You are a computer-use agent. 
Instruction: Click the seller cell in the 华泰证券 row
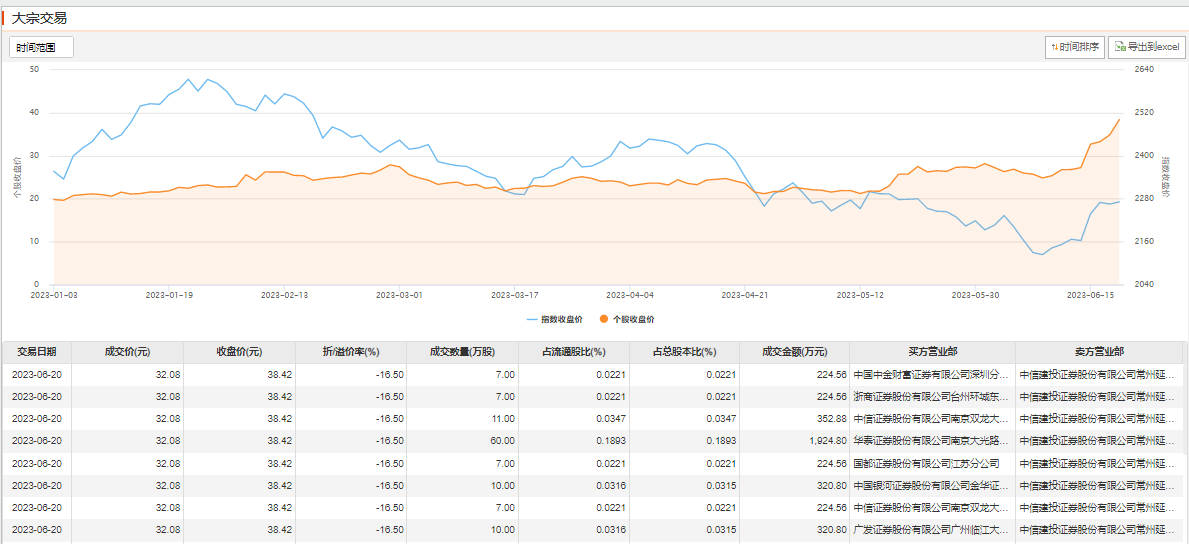tap(1100, 440)
